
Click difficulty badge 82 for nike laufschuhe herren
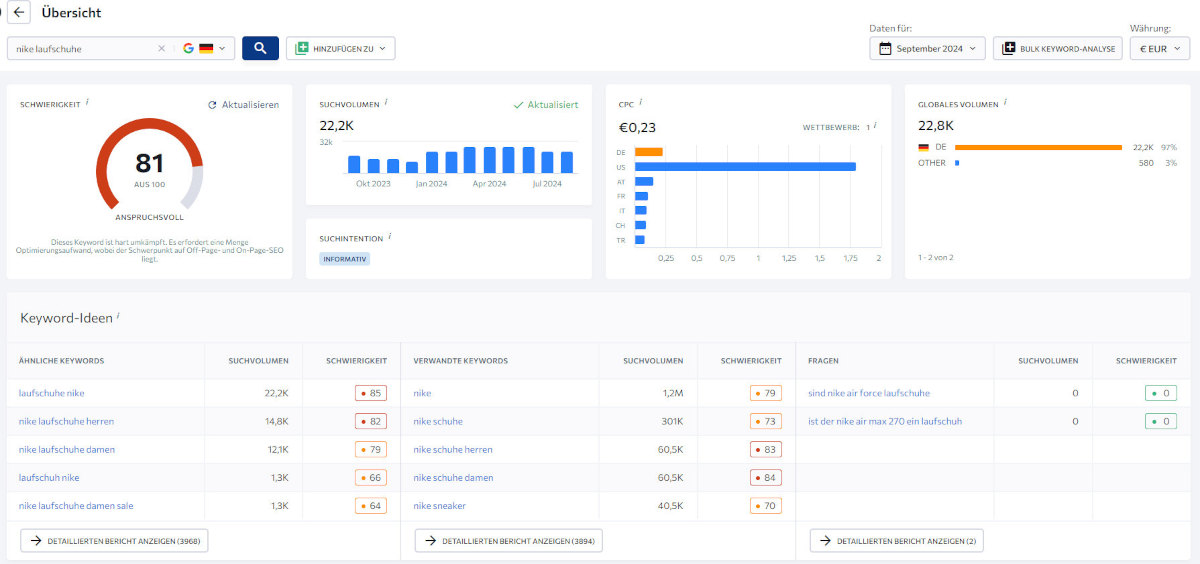(370, 421)
